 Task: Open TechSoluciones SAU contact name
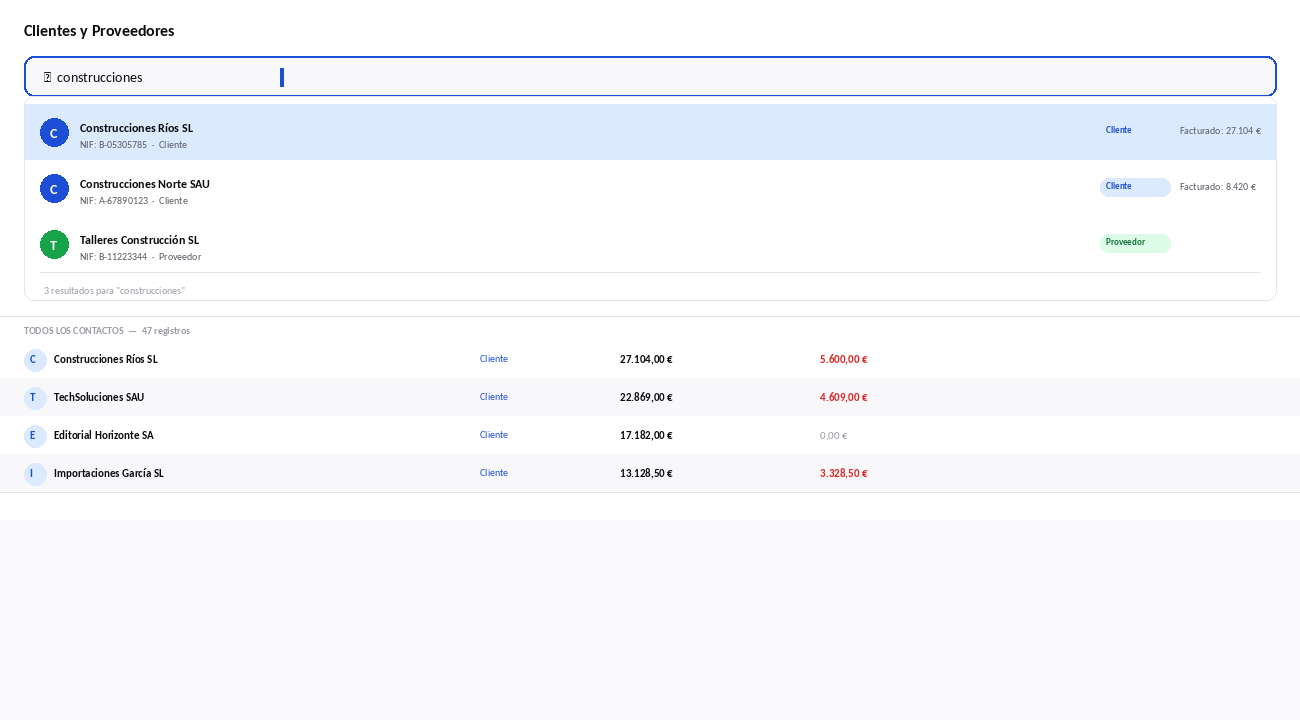tap(99, 397)
